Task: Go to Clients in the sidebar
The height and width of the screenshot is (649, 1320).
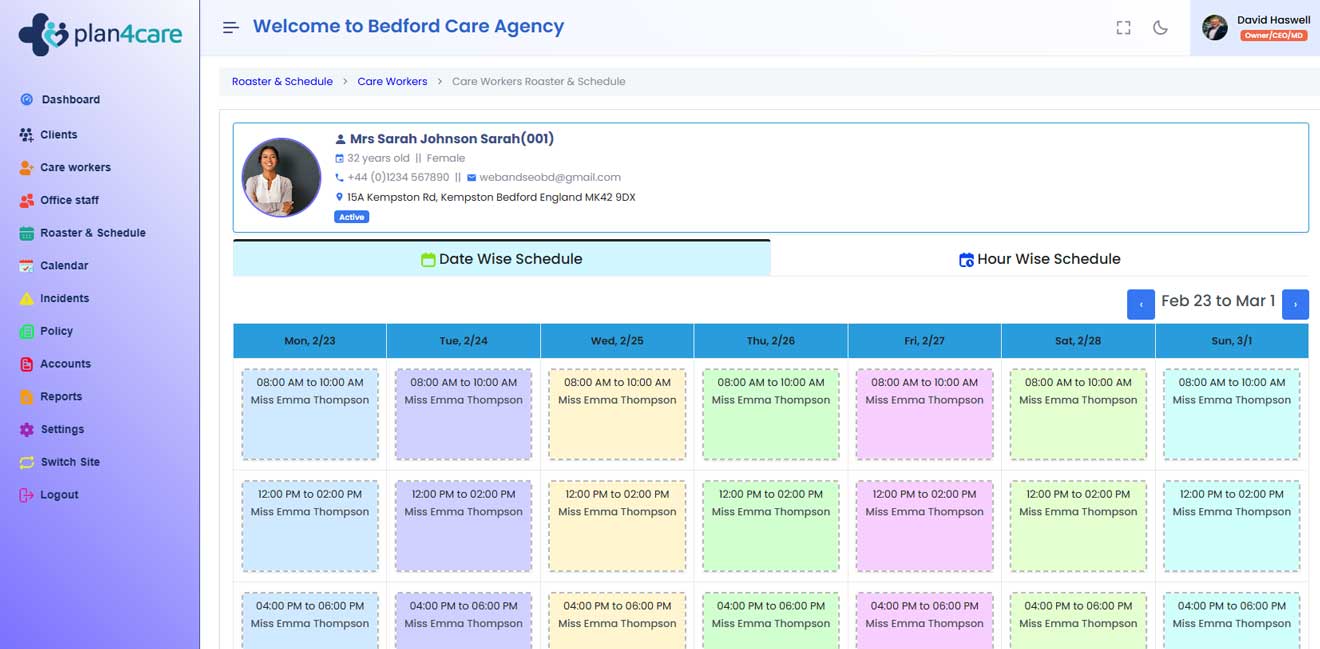Action: (x=58, y=135)
